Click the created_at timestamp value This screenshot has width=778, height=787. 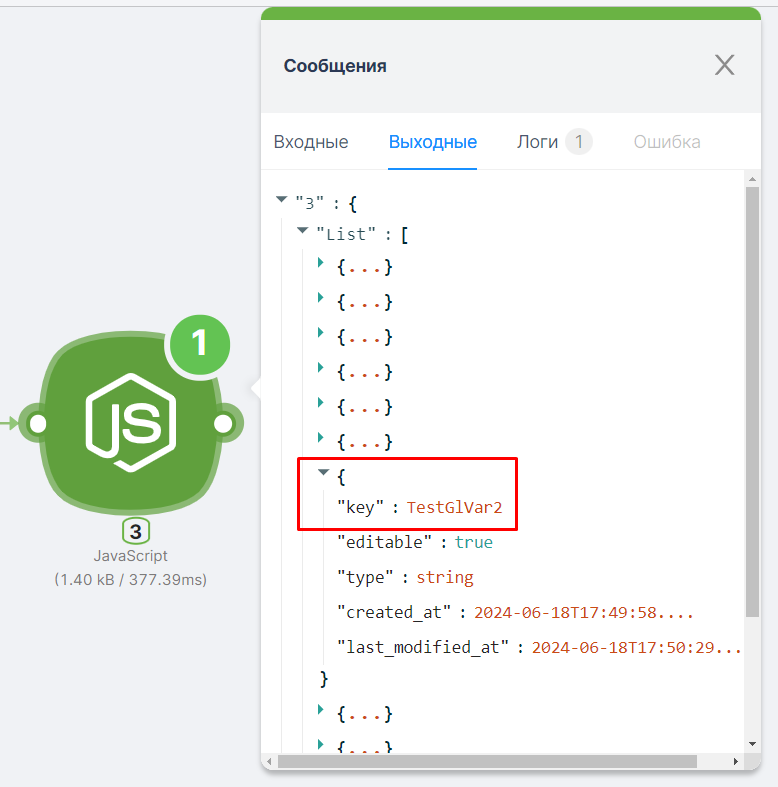pyautogui.click(x=583, y=613)
